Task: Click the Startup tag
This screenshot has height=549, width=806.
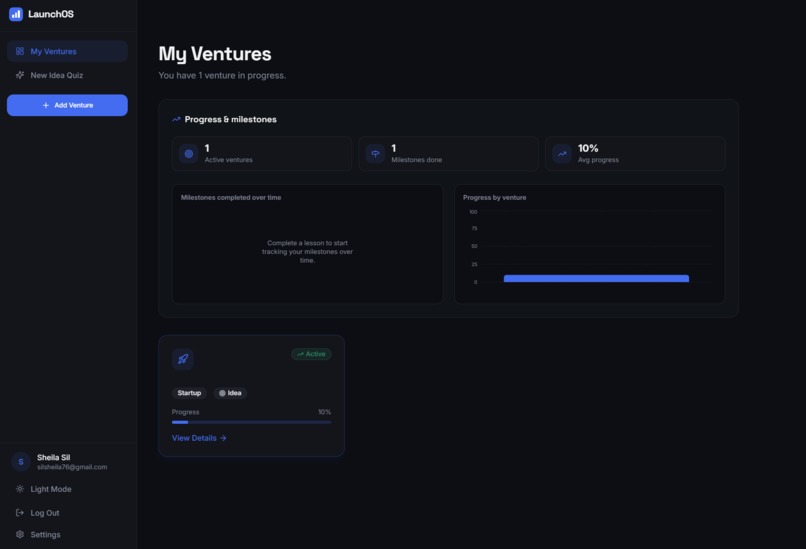Action: 189,393
